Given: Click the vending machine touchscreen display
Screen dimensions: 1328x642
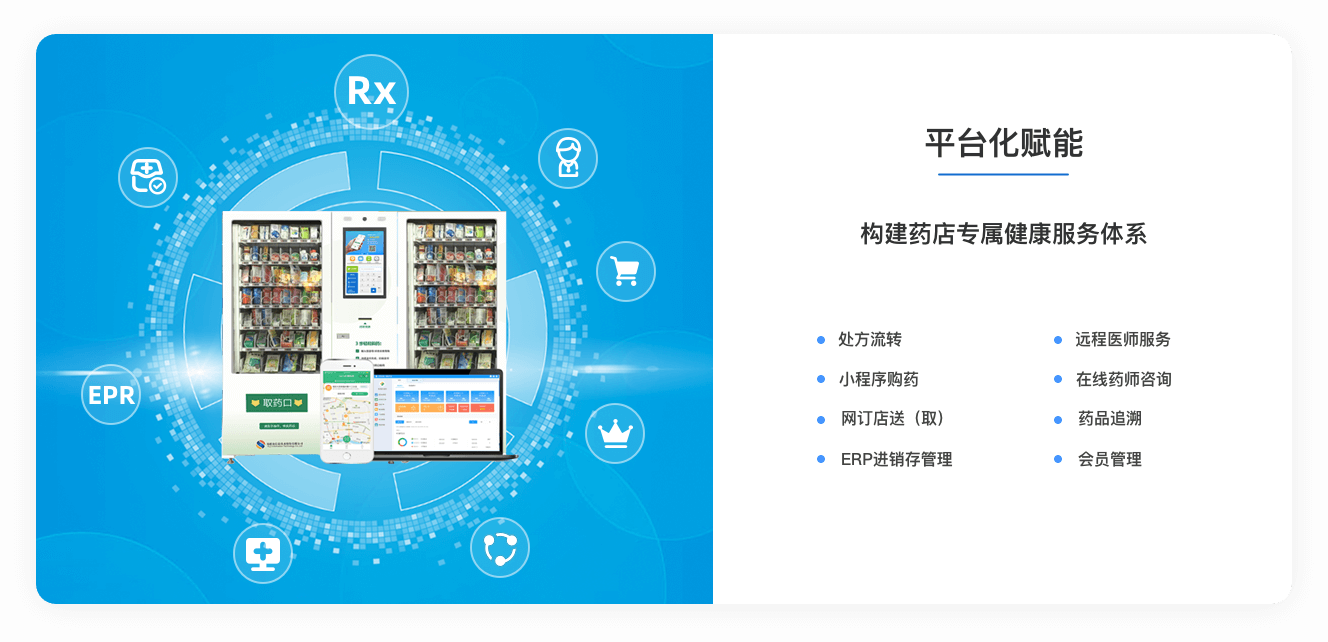Looking at the screenshot, I should coord(363,262).
